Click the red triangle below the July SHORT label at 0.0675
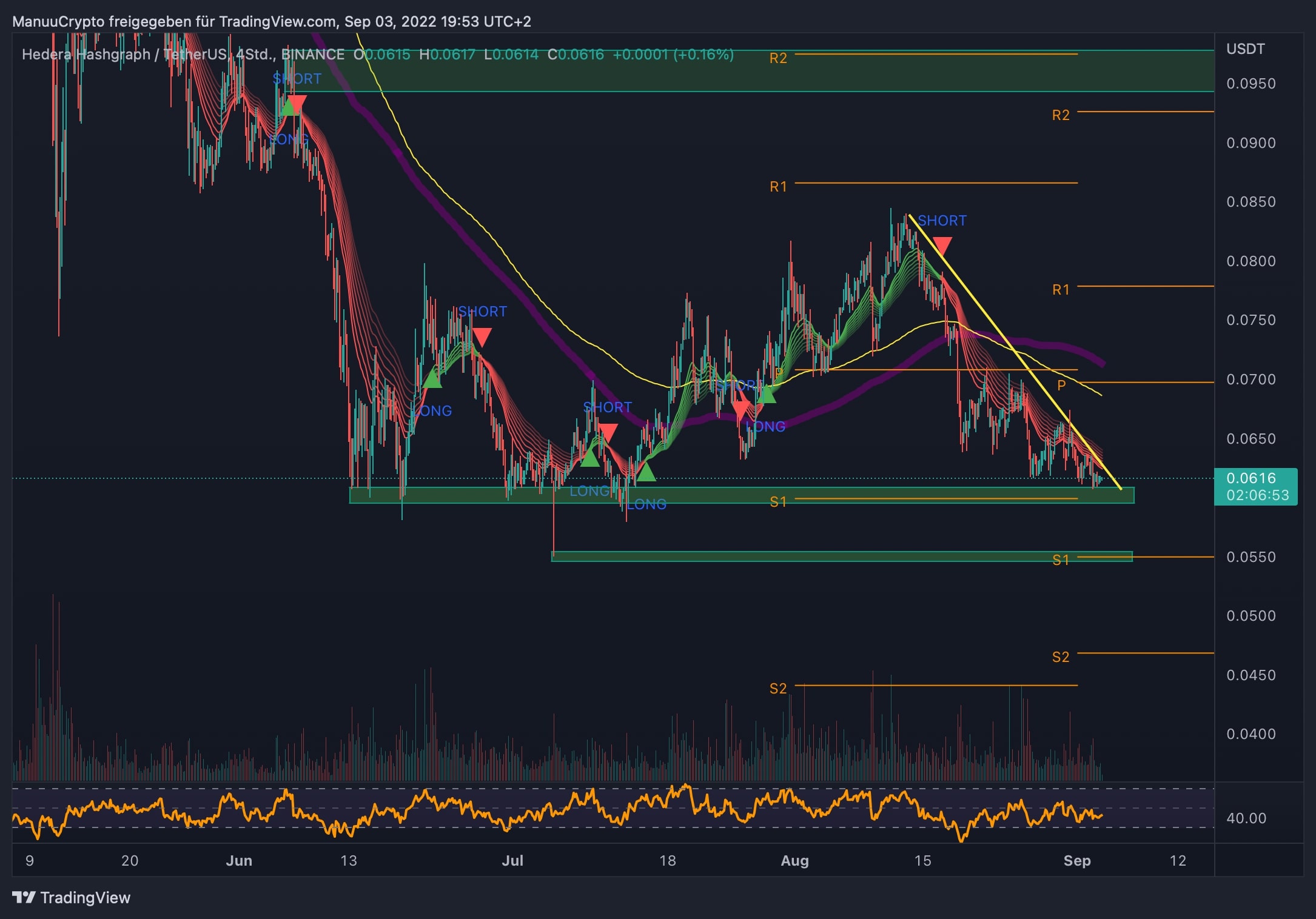 tap(608, 433)
